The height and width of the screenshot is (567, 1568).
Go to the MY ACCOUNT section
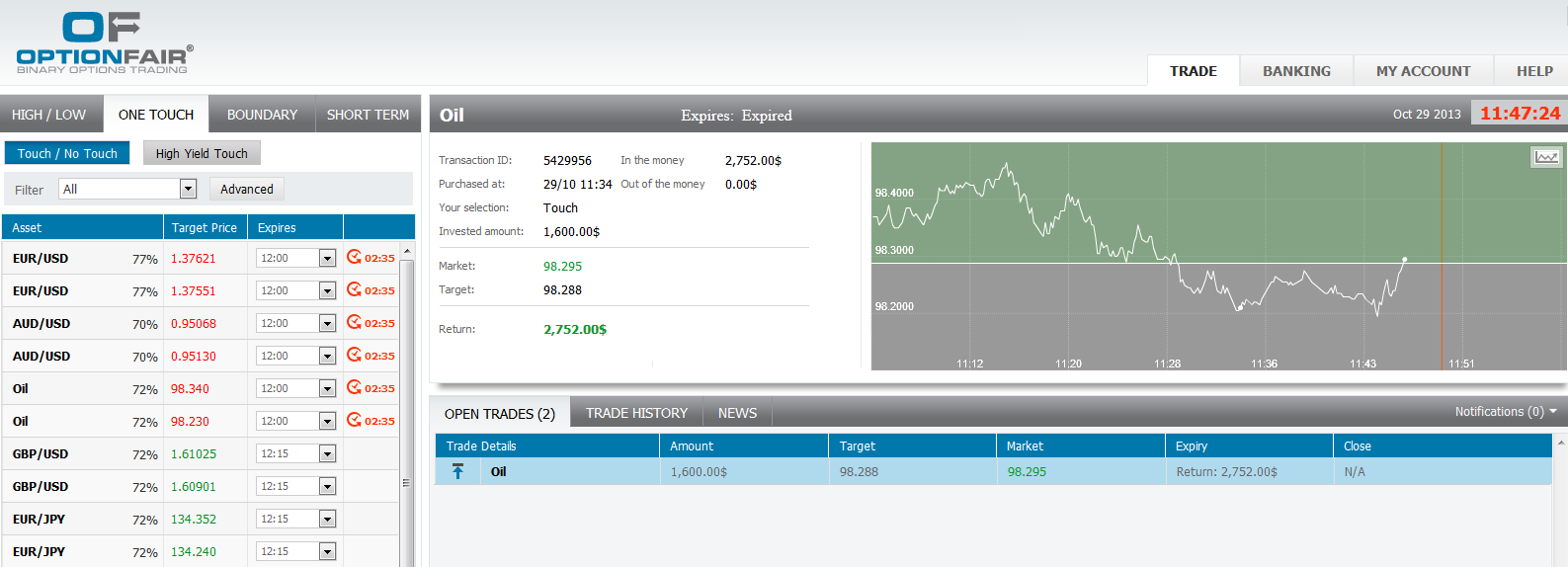click(x=1423, y=71)
